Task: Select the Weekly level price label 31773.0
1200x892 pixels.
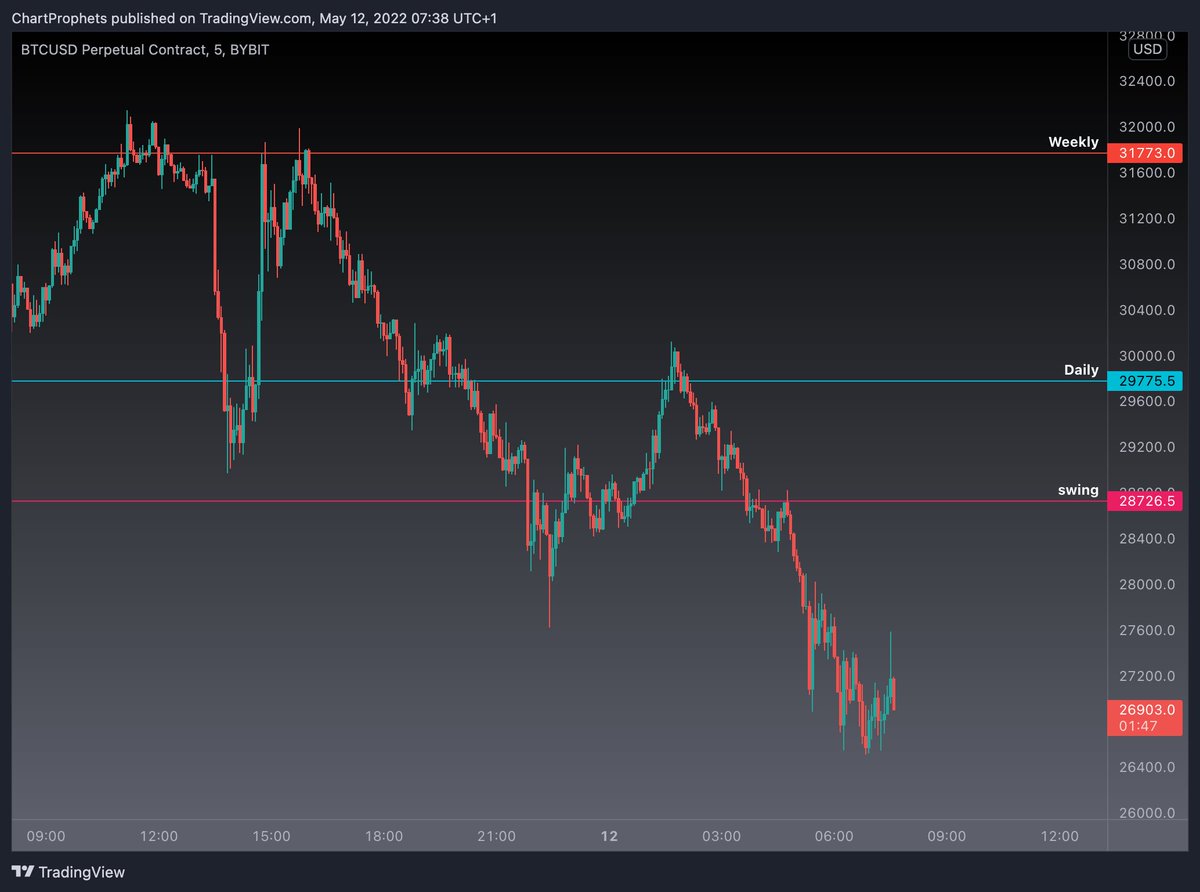Action: click(x=1145, y=154)
